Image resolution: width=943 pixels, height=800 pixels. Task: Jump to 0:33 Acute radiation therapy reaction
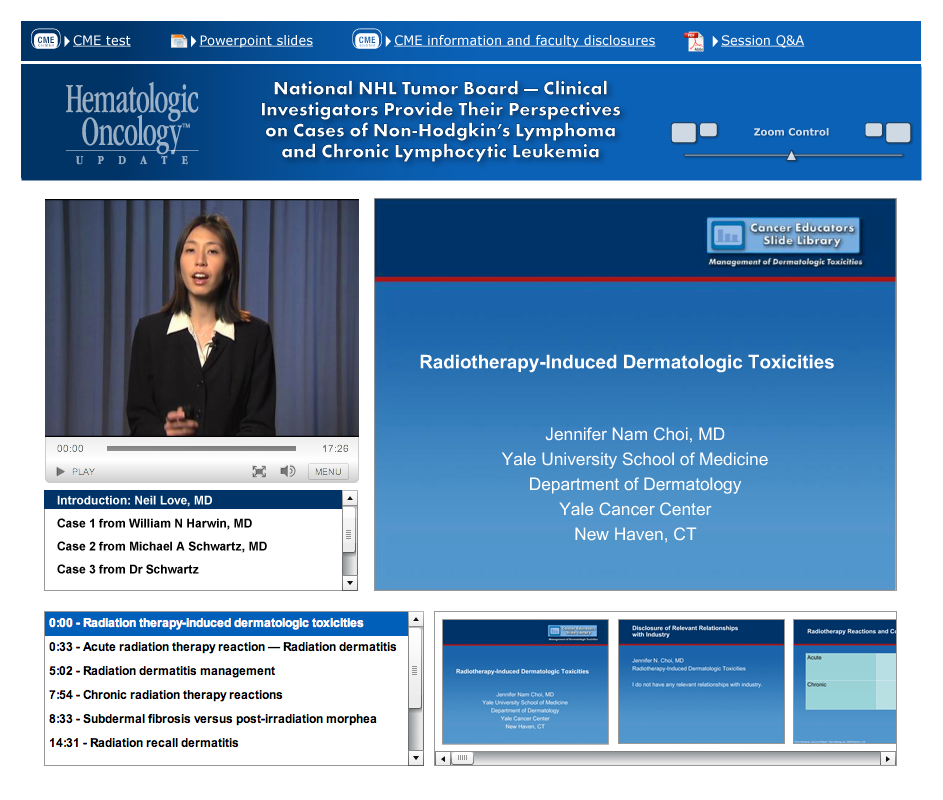(x=226, y=647)
